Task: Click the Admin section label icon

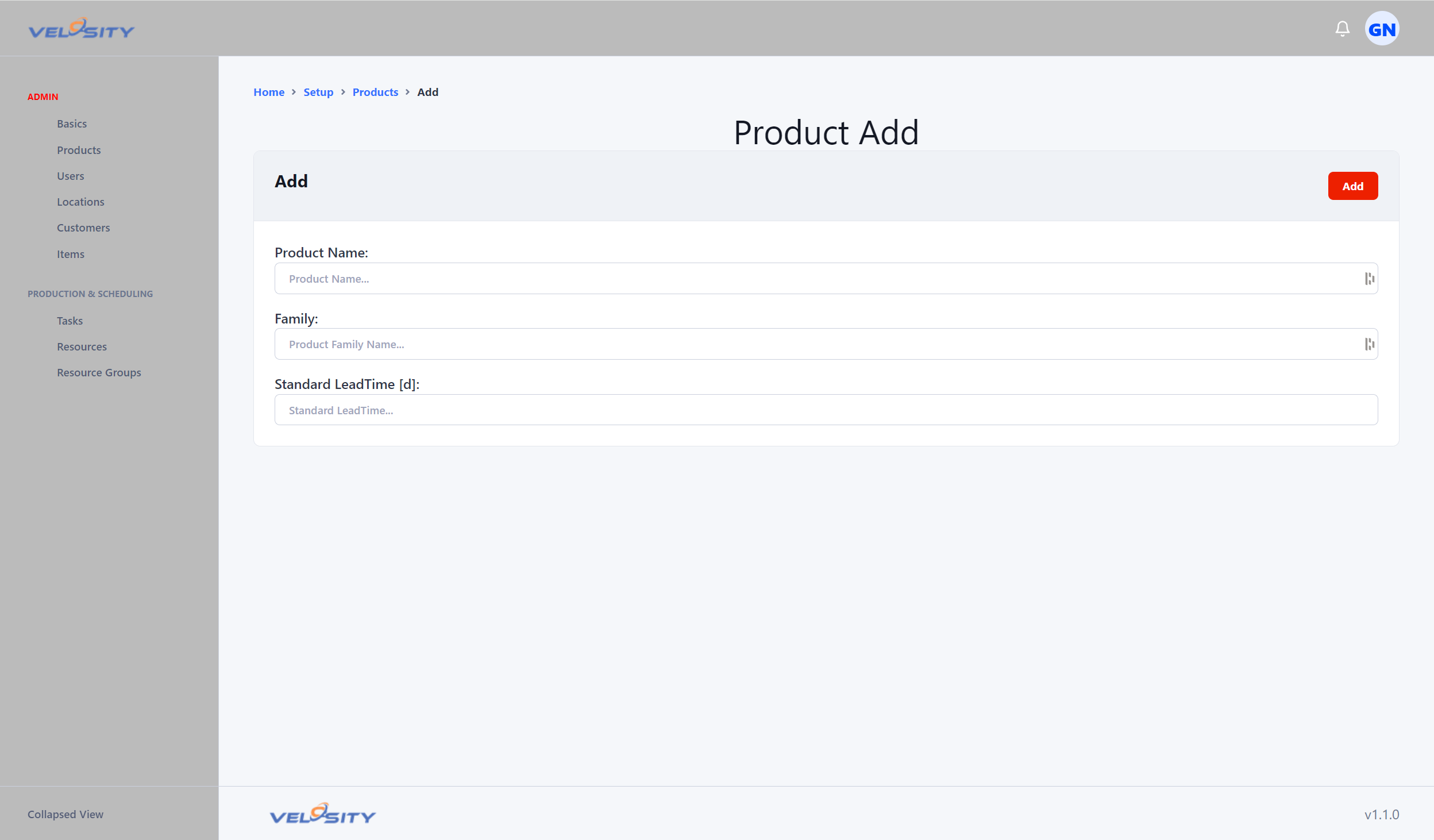Action: 42,97
